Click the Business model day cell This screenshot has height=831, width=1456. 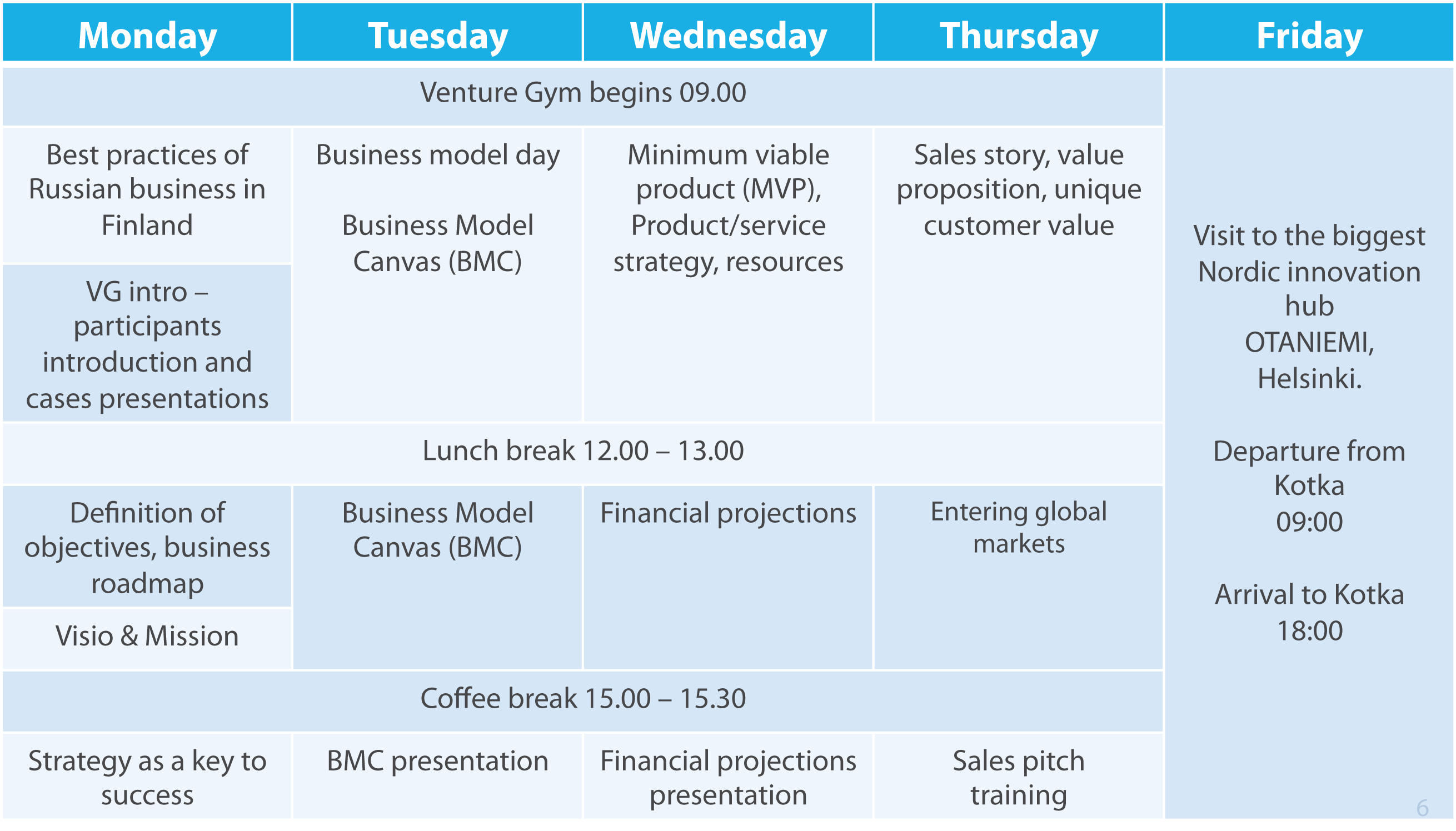[437, 274]
